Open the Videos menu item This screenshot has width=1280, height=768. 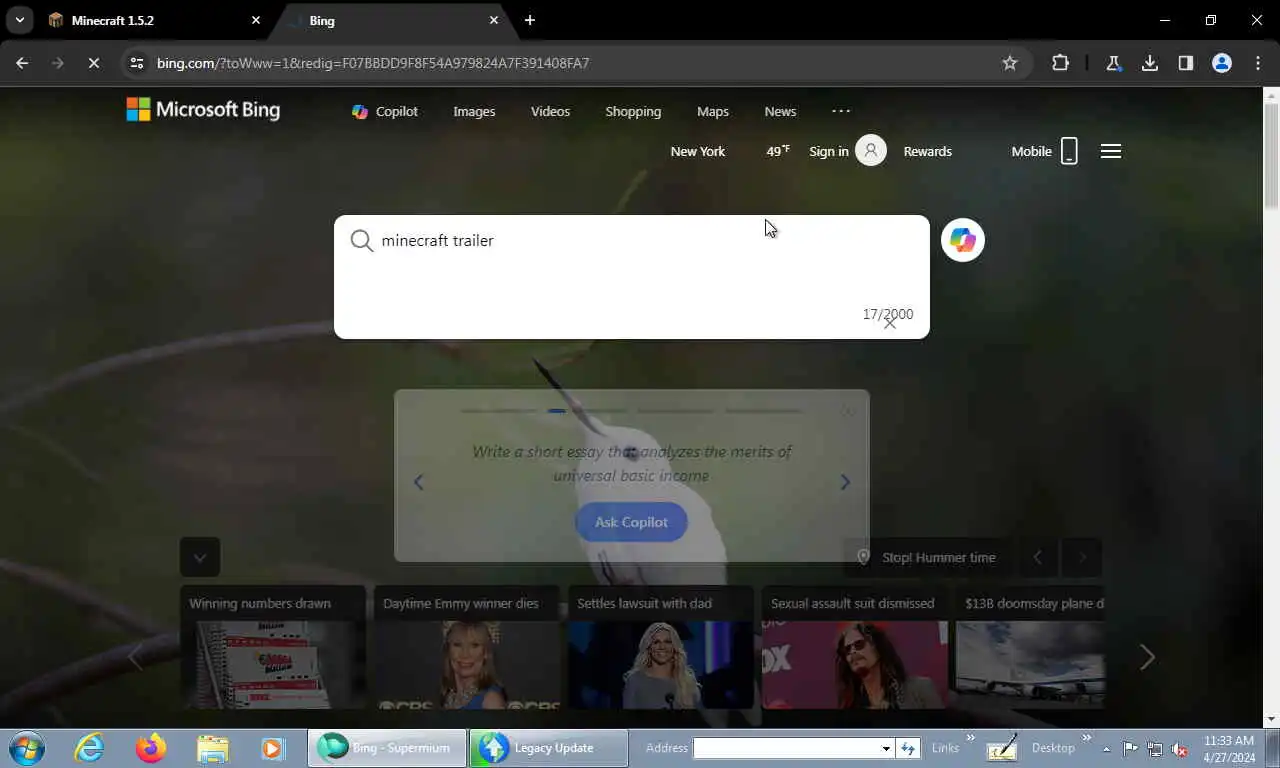tap(550, 111)
